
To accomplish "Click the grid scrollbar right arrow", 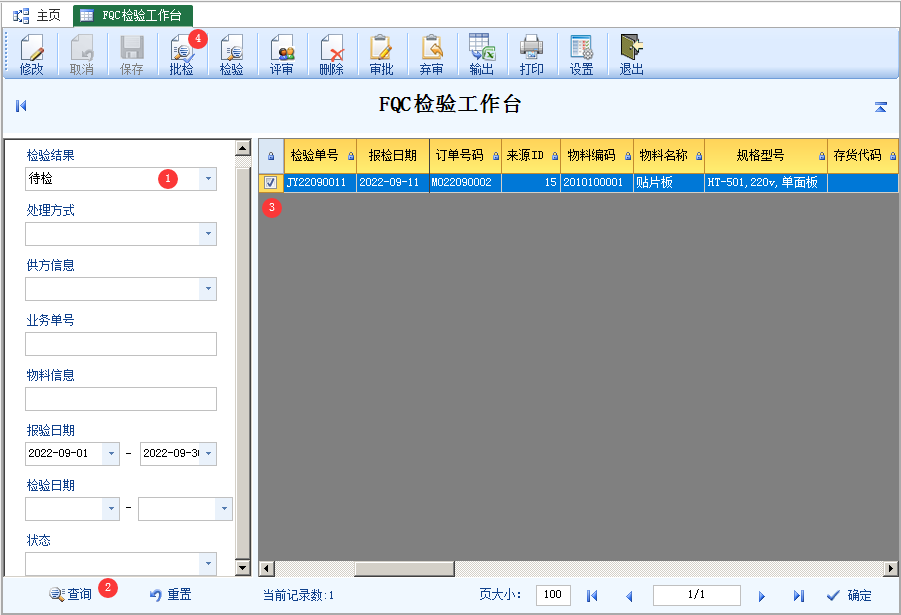I will click(891, 569).
